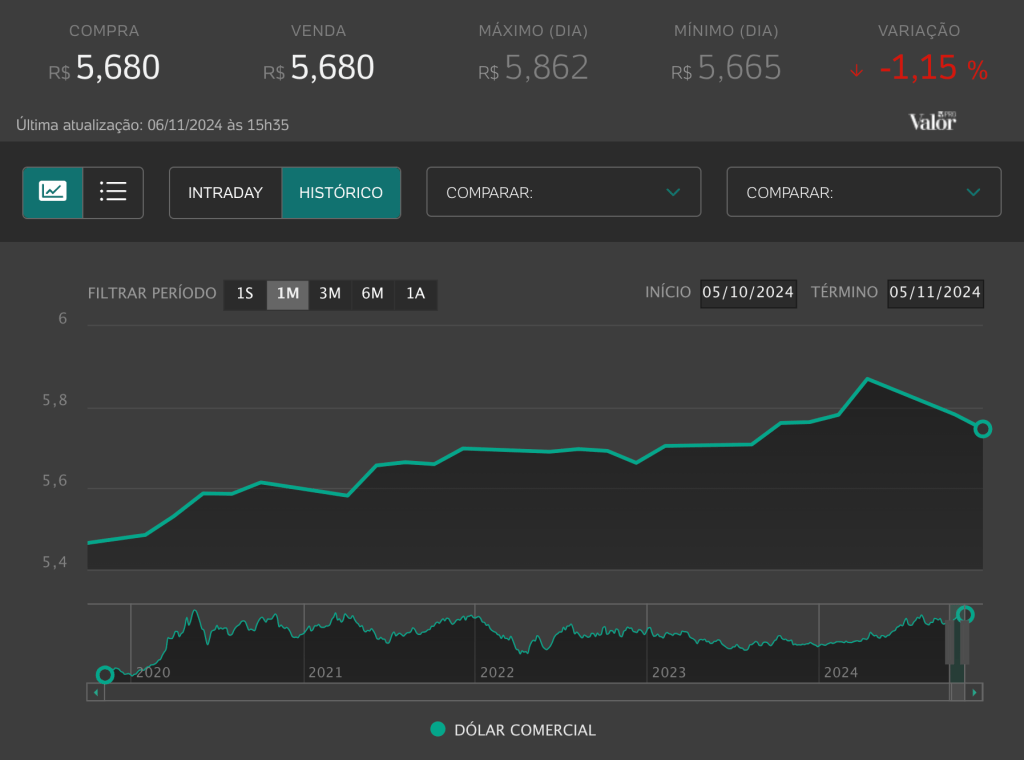
Task: Open the second Comparar dropdown
Action: coord(863,192)
